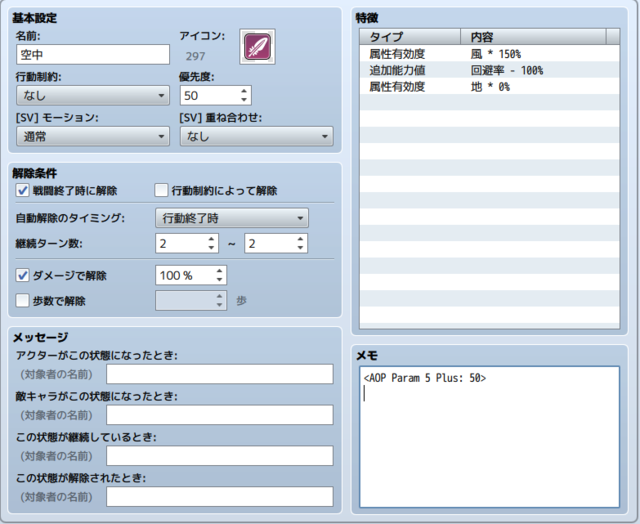
Task: Increase minimum 継続ターン数 with up arrow
Action: coord(211,239)
